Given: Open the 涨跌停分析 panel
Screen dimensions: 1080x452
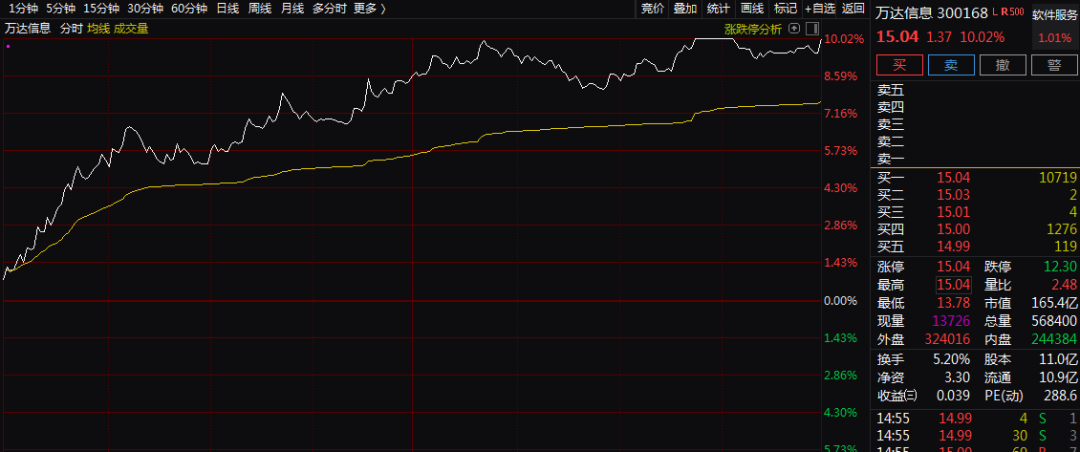Looking at the screenshot, I should (x=752, y=28).
